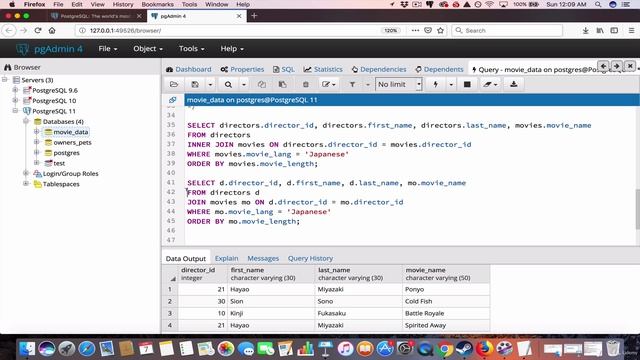Screen dimensions: 640x360
Task: Open the Clear eraser dropdown
Action: click(x=490, y=84)
